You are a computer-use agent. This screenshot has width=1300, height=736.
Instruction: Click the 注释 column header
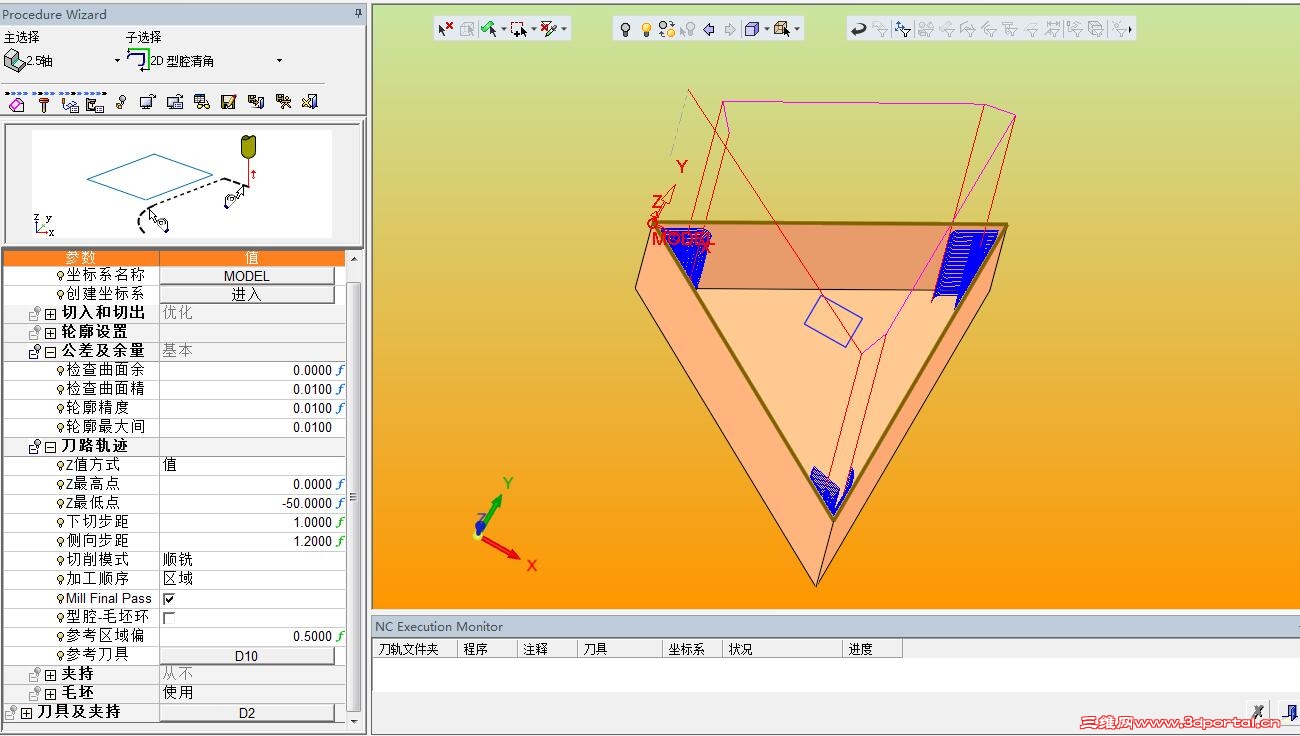(x=548, y=649)
